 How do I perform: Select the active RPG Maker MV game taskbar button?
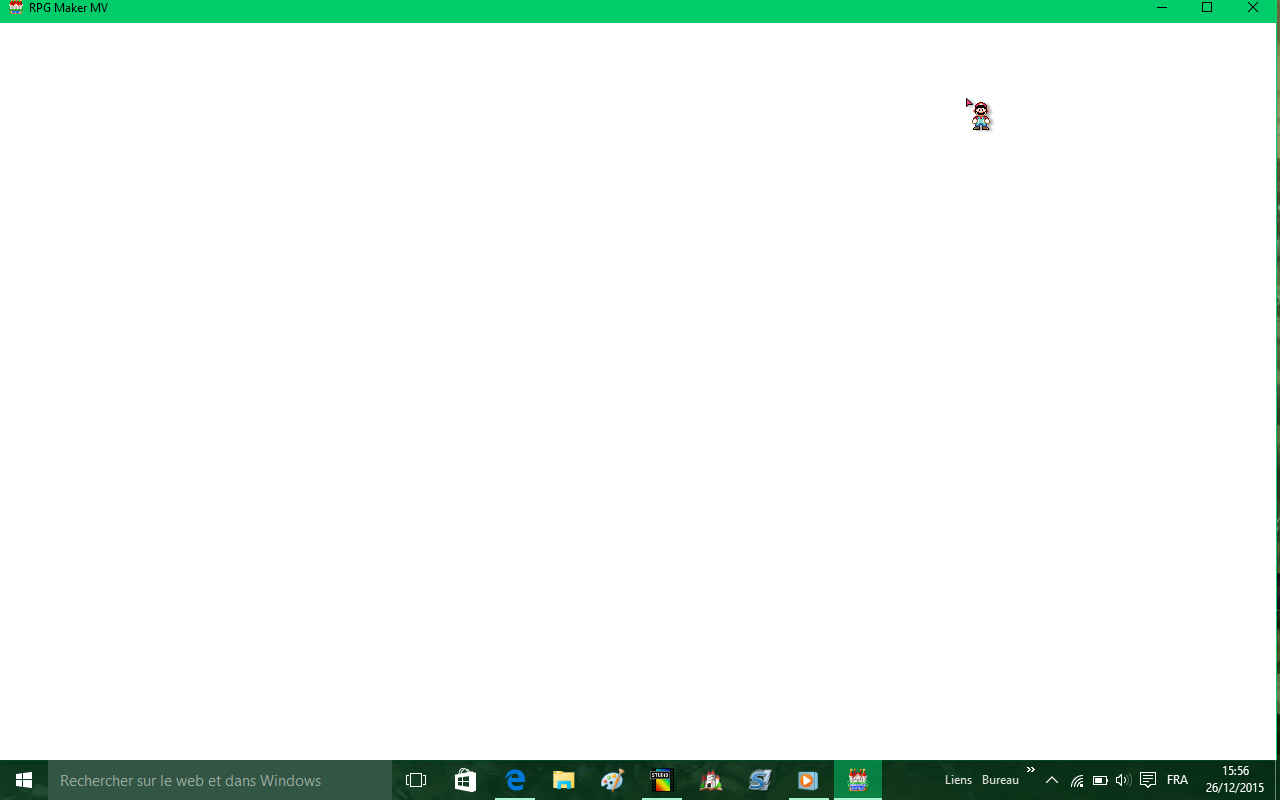[x=857, y=780]
